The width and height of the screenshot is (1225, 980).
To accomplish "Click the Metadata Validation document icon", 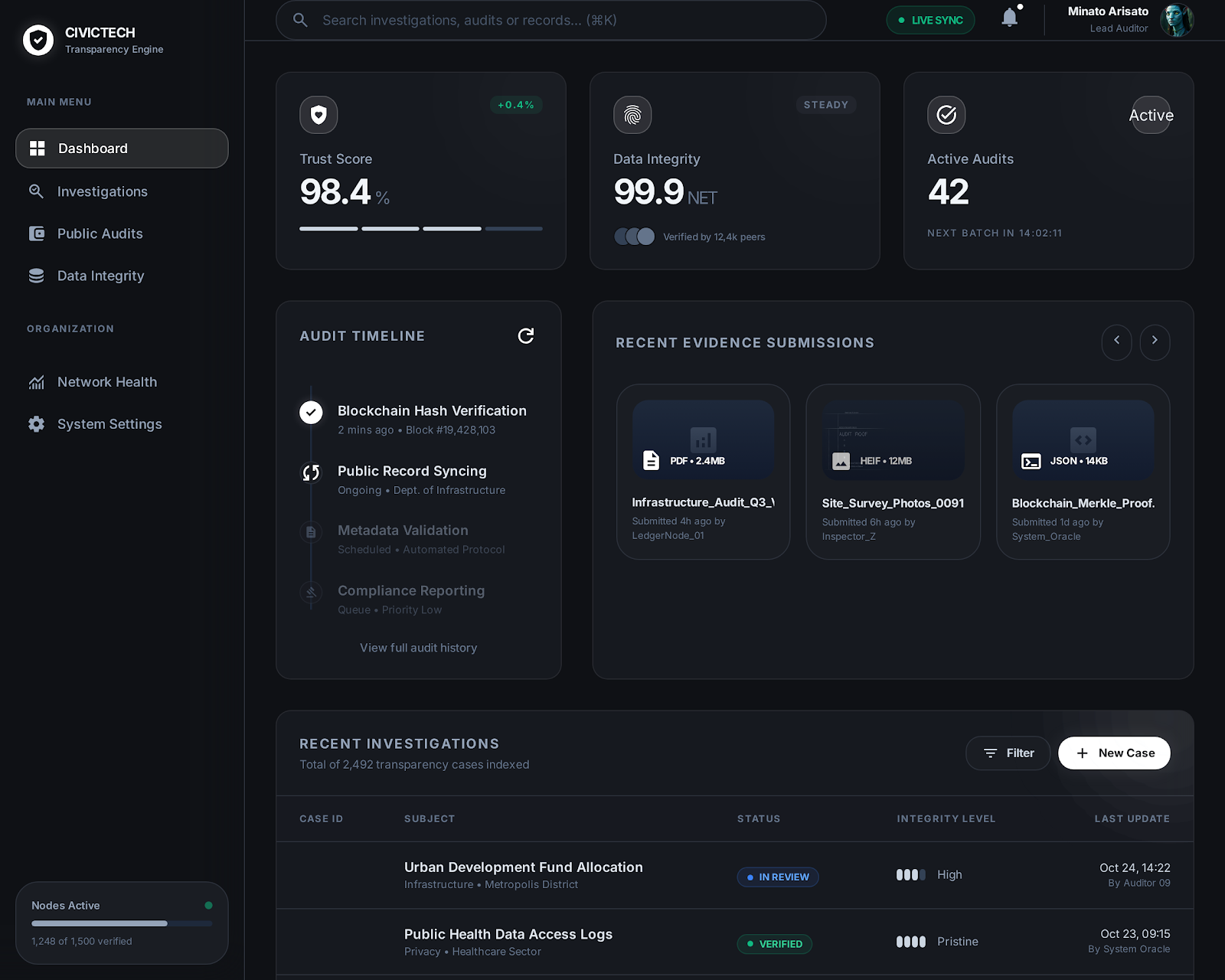I will (x=311, y=532).
